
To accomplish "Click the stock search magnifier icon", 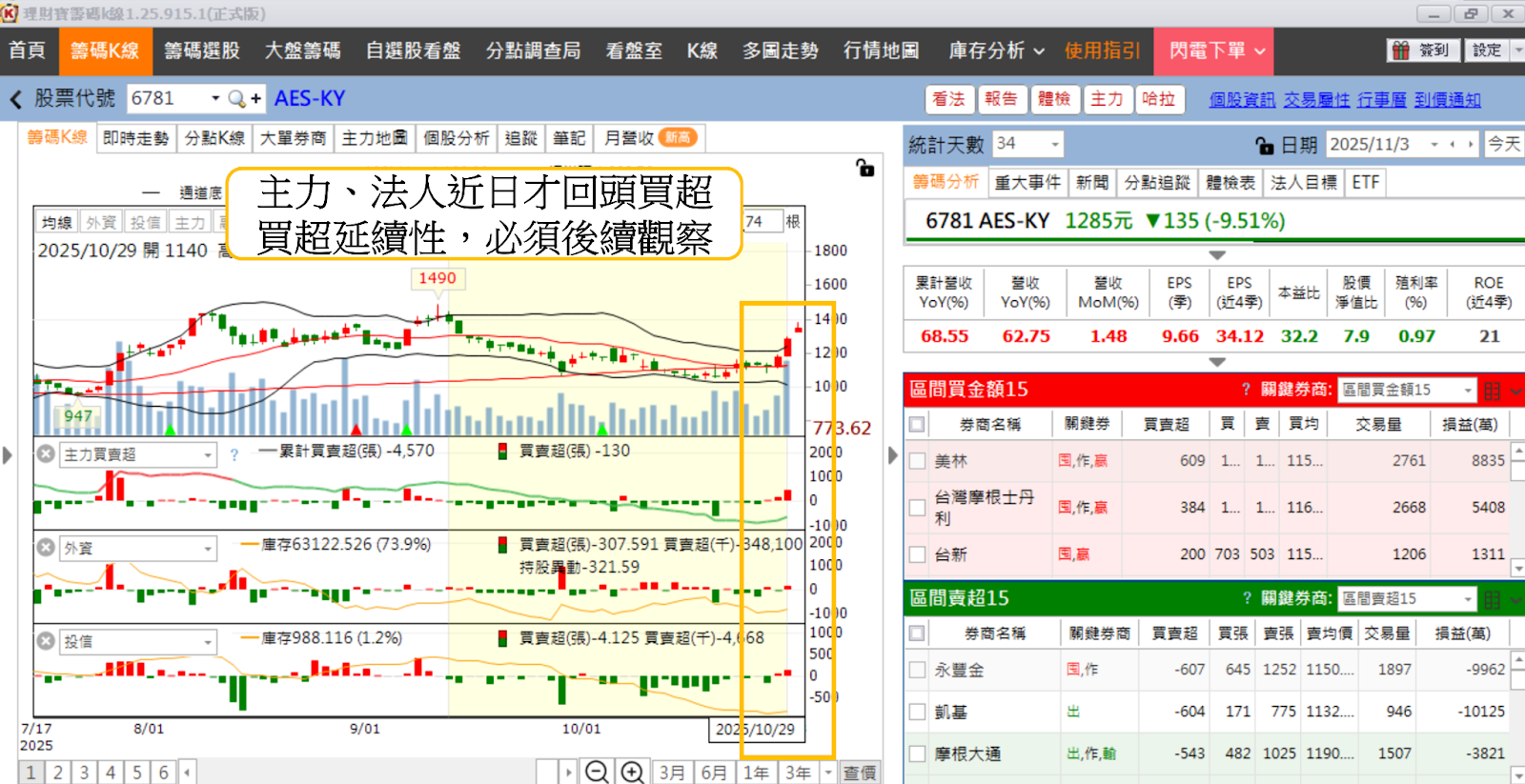I will point(236,98).
